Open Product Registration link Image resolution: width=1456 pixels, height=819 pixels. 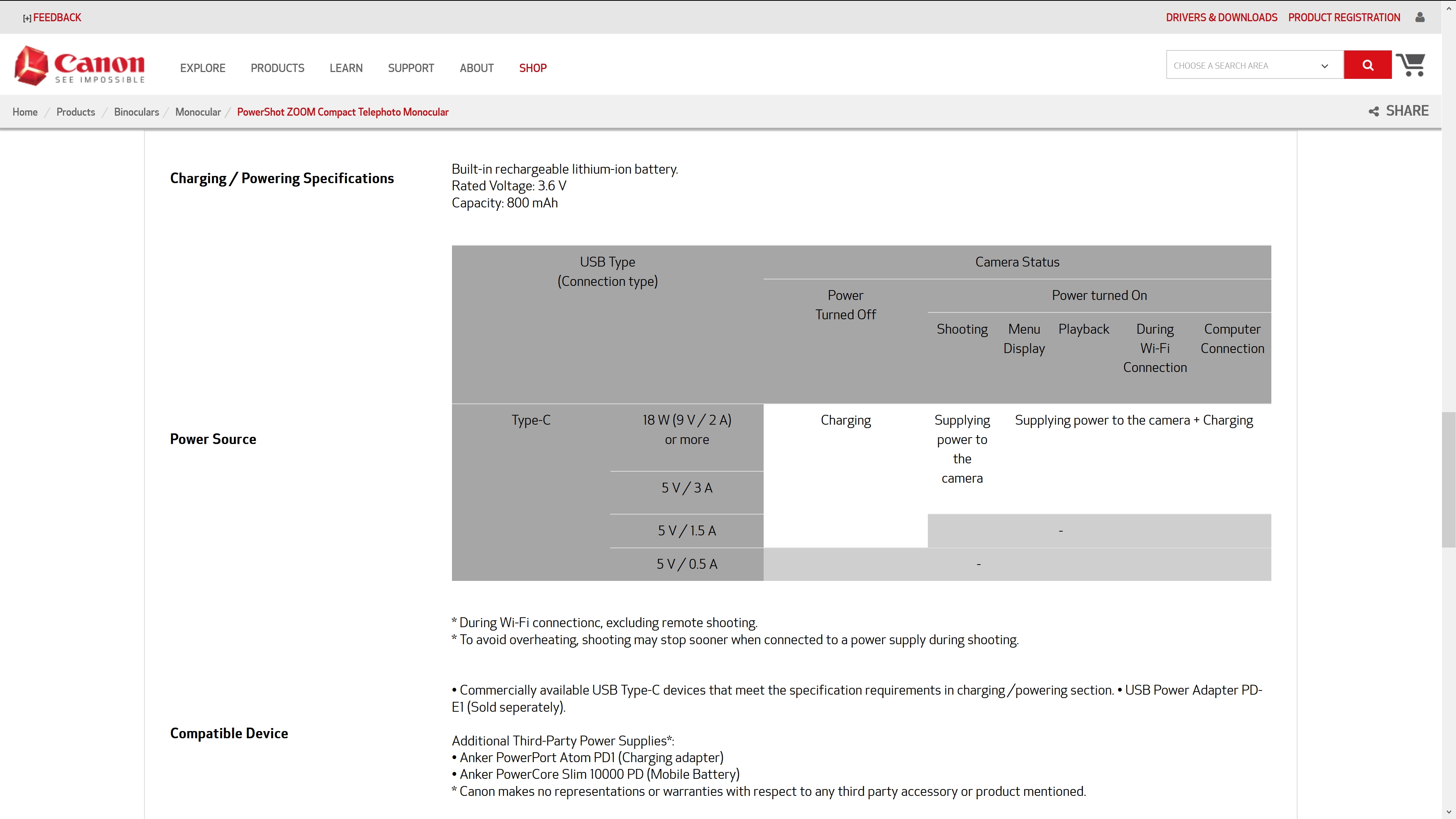point(1343,17)
